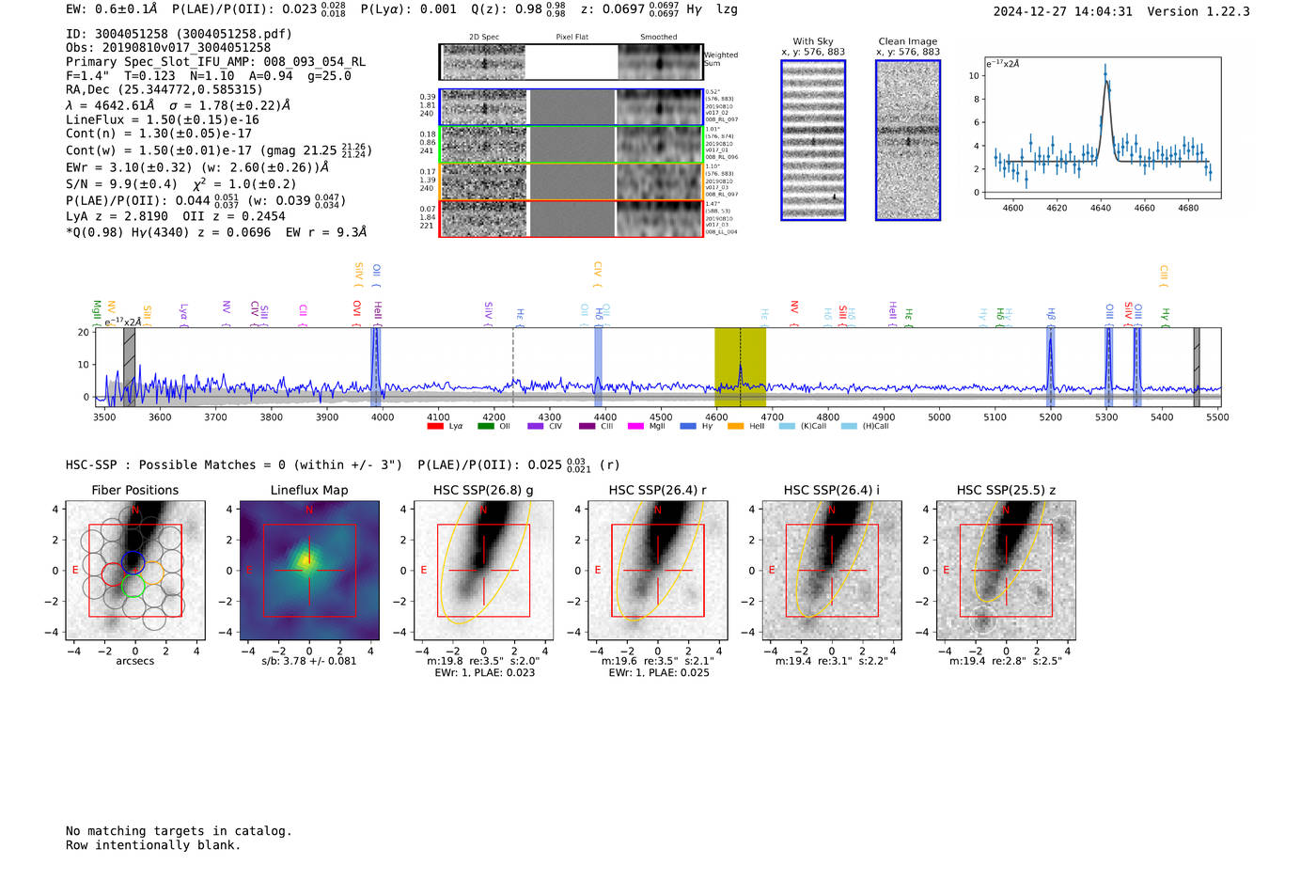The image size is (1316, 896).
Task: Select the red-bordered fiber spectrum row
Action: click(572, 218)
